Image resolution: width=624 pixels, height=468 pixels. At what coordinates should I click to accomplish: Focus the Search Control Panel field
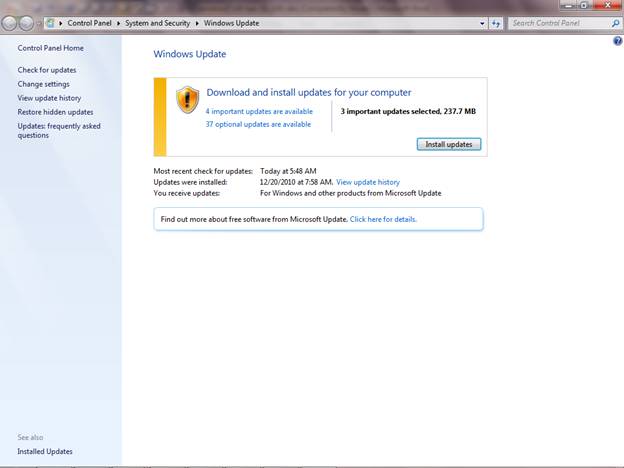(560, 23)
